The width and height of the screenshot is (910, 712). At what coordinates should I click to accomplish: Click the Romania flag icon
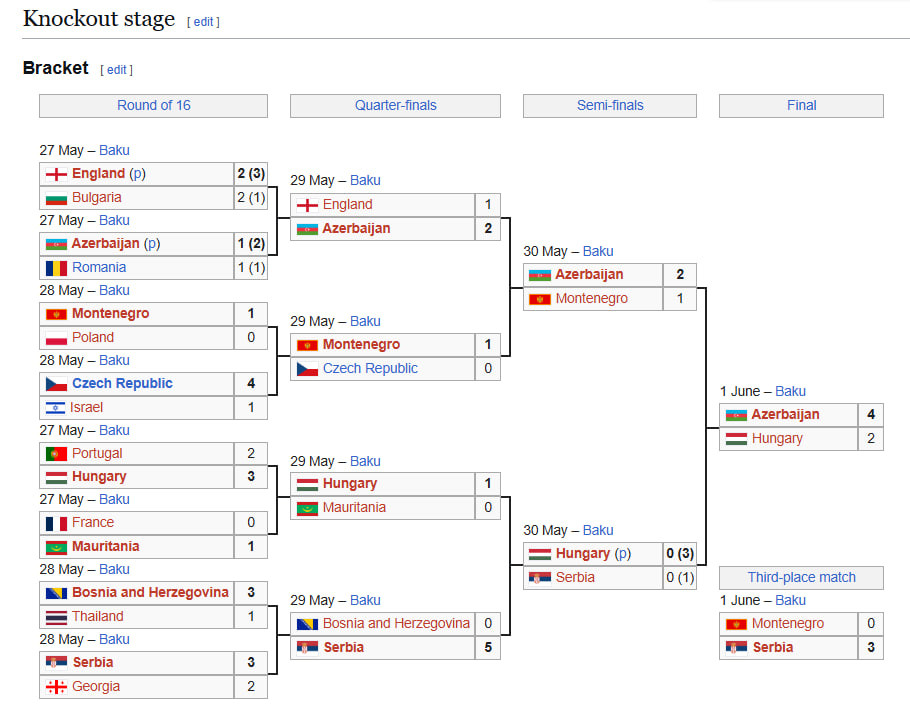tap(56, 268)
